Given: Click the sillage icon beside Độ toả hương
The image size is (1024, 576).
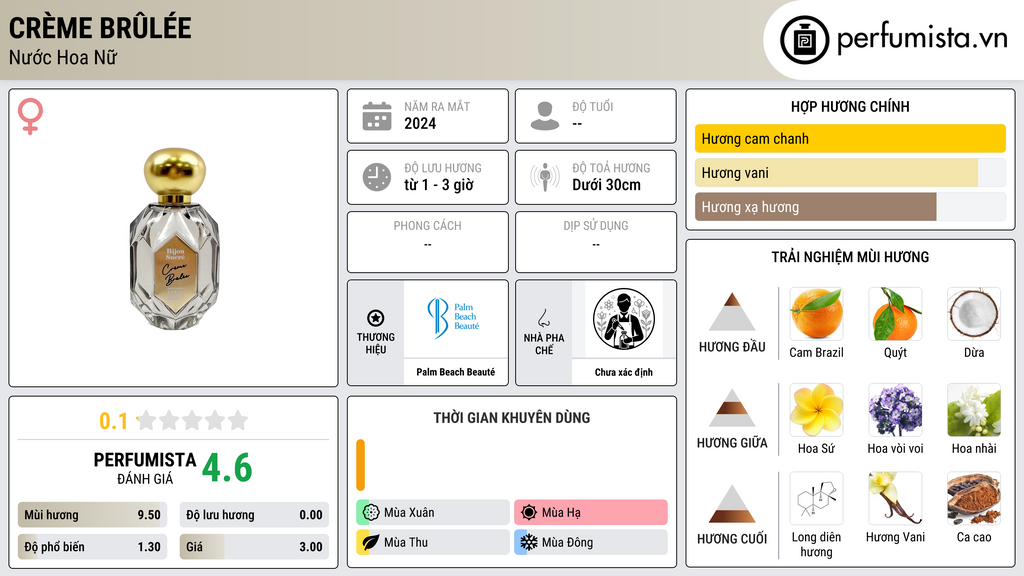Looking at the screenshot, I should coord(545,177).
